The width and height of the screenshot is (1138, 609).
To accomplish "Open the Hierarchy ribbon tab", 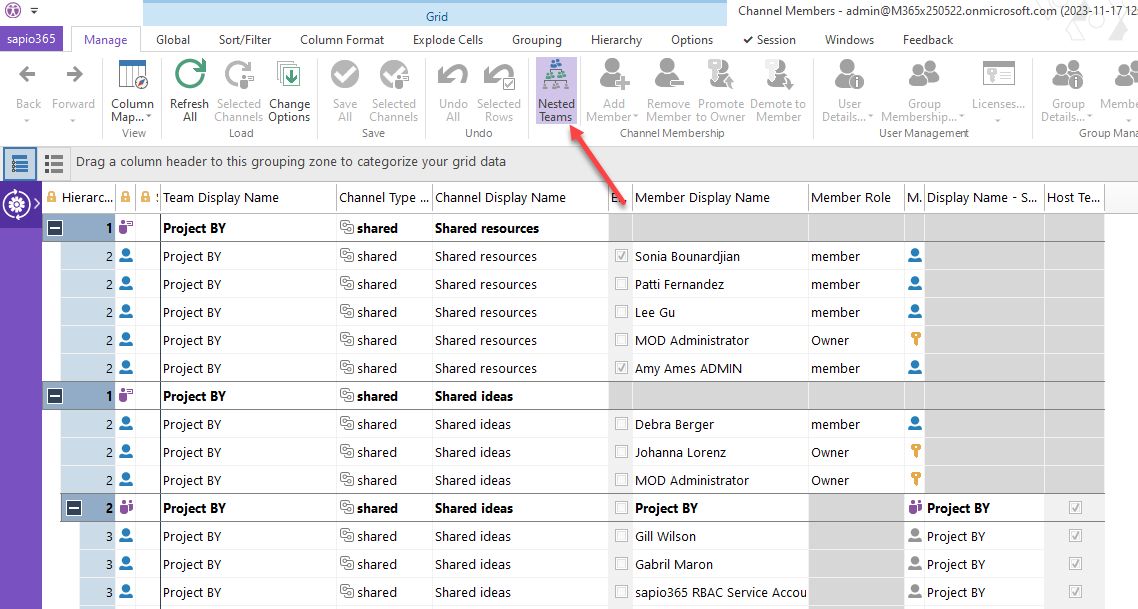I will (616, 40).
